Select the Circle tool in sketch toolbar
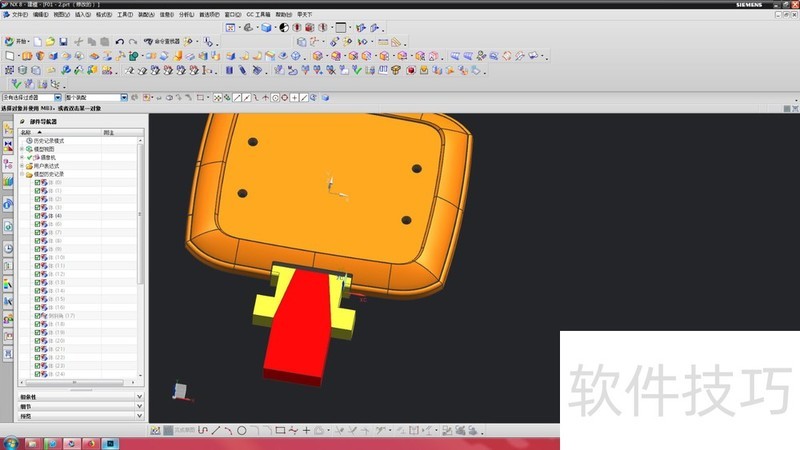The height and width of the screenshot is (450, 800). coord(242,431)
